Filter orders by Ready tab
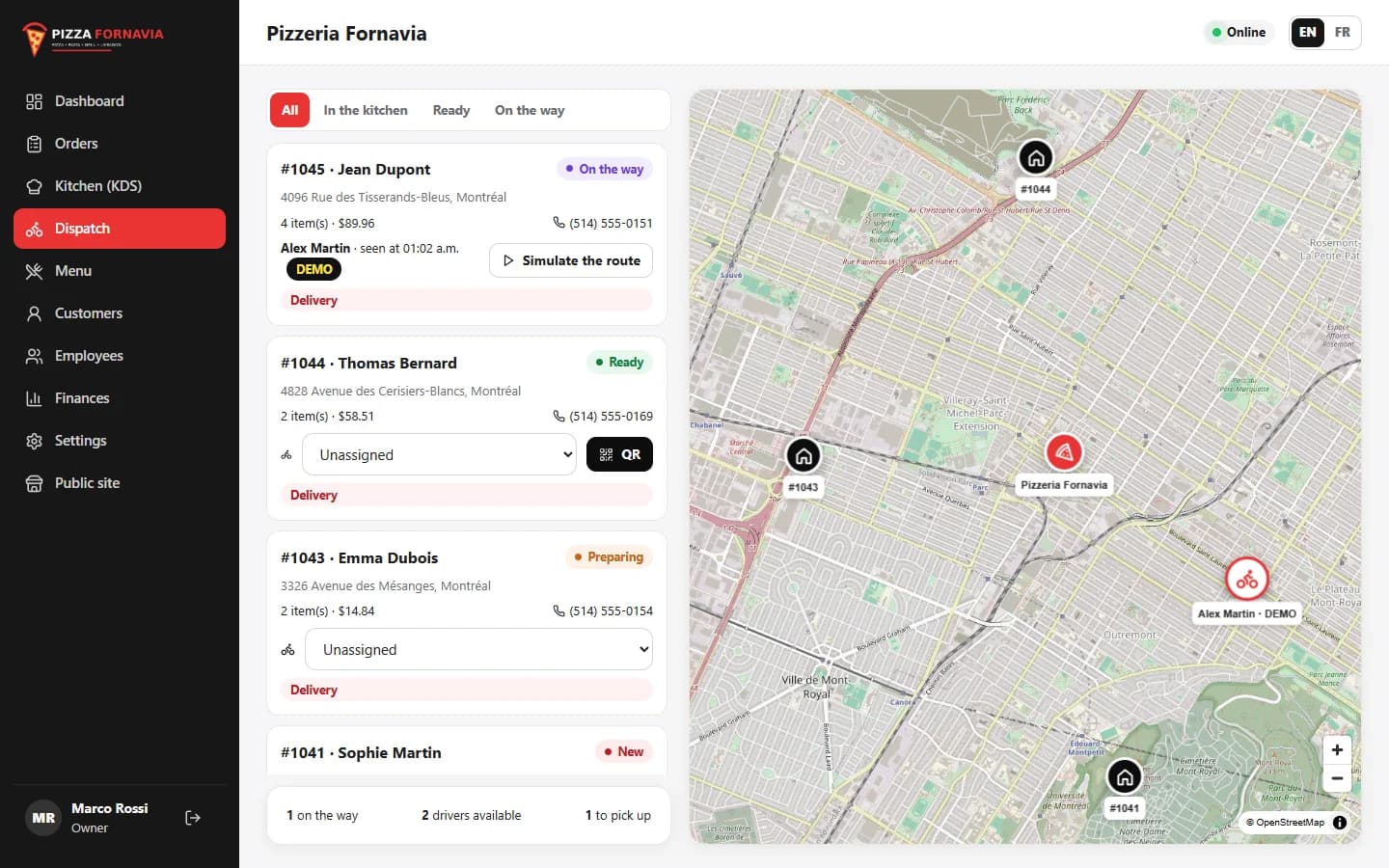 click(x=451, y=110)
